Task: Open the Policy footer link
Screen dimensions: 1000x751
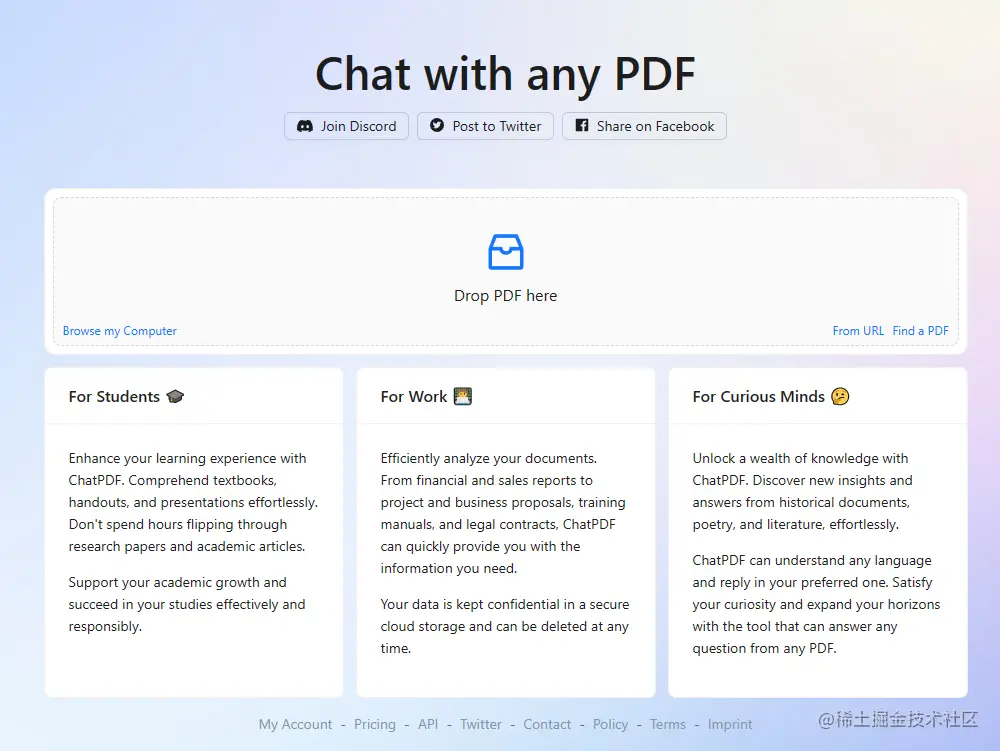Action: point(610,724)
